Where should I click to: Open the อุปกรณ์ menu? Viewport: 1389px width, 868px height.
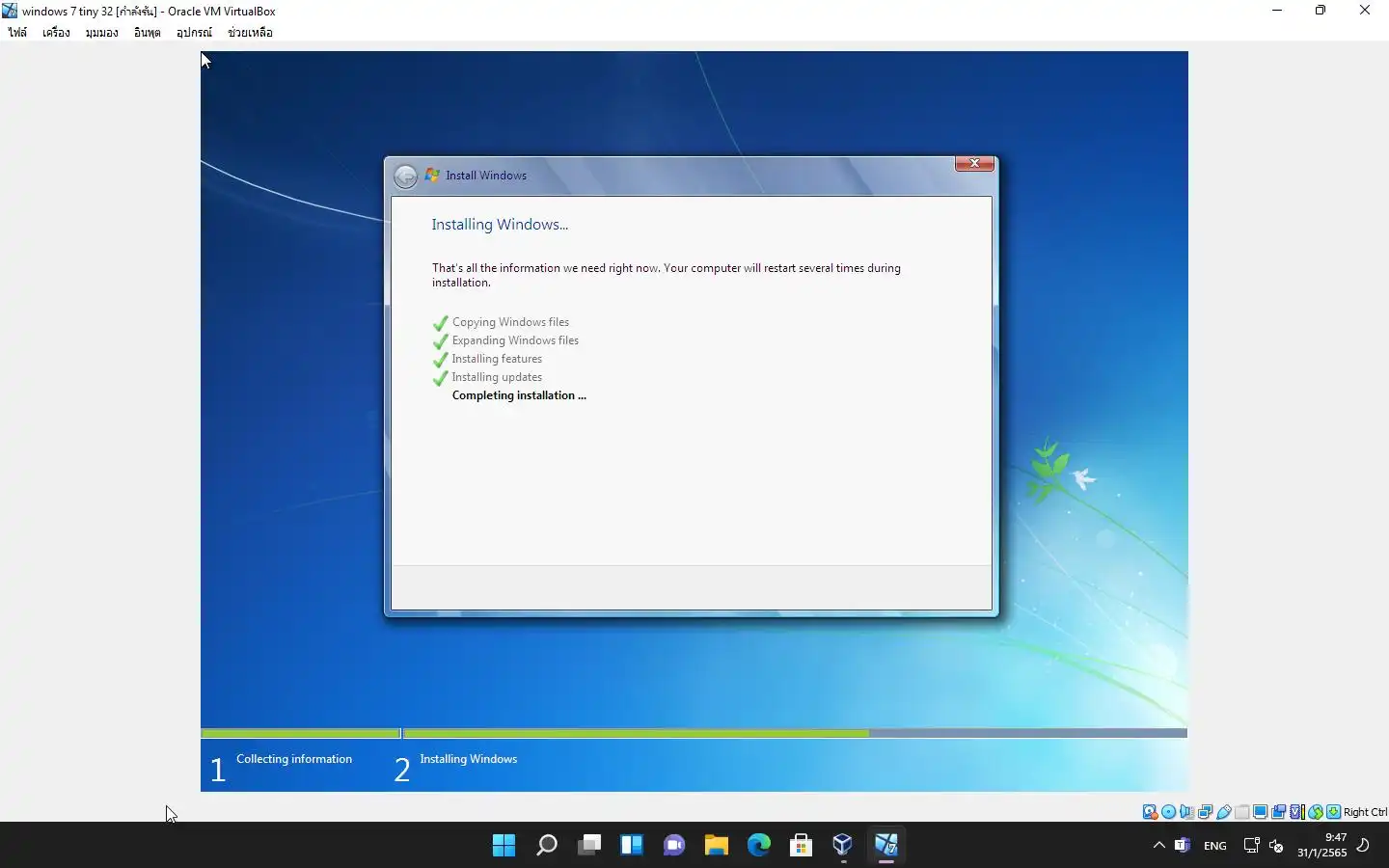[194, 33]
